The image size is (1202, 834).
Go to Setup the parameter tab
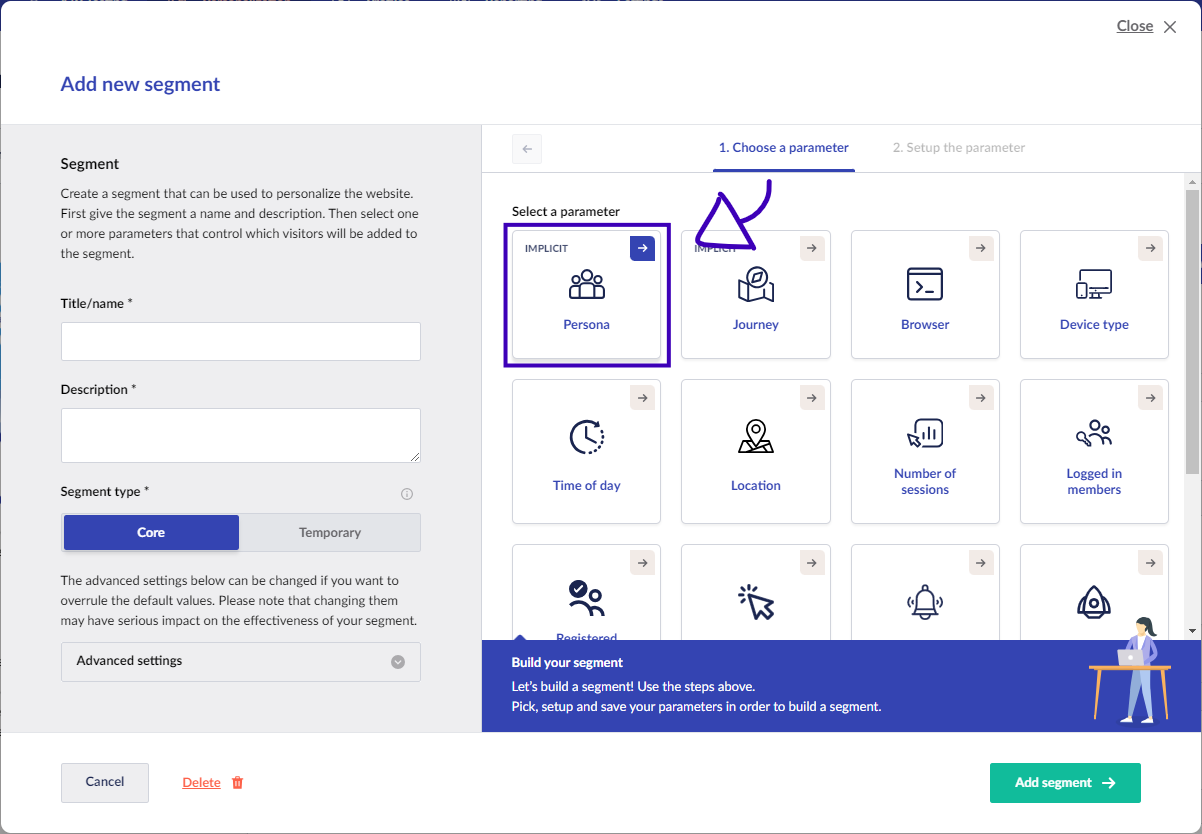point(958,148)
